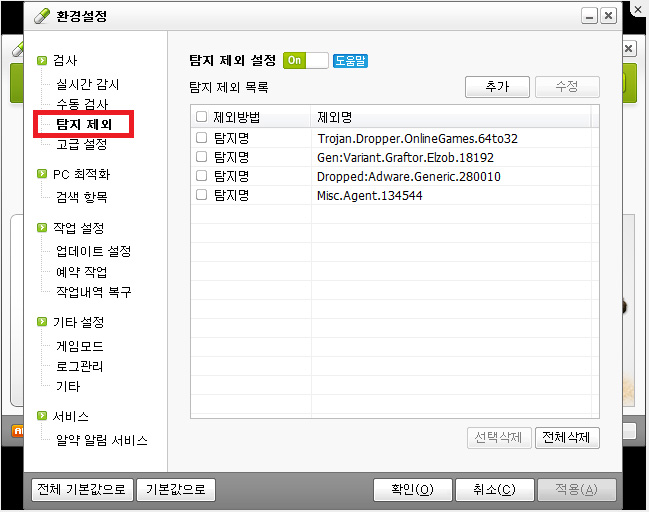The width and height of the screenshot is (649, 512).
Task: Open the 검색 항목 settings page
Action: (x=82, y=197)
